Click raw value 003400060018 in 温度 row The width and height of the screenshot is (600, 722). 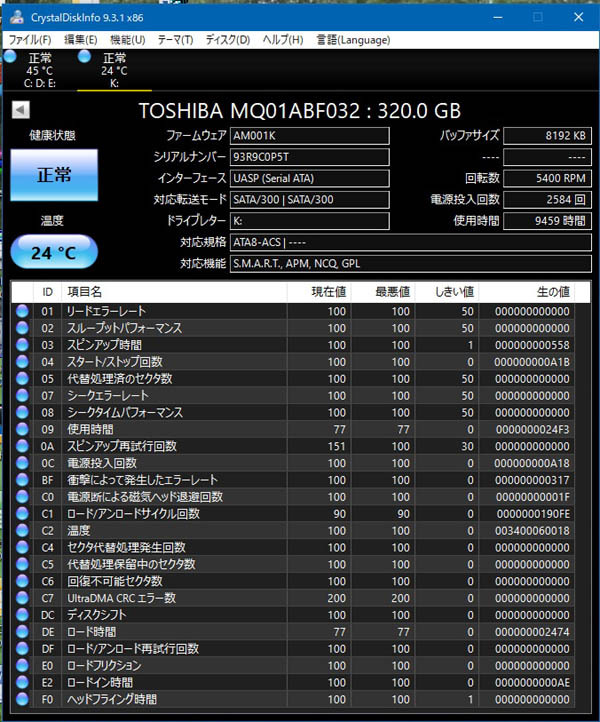tap(532, 531)
